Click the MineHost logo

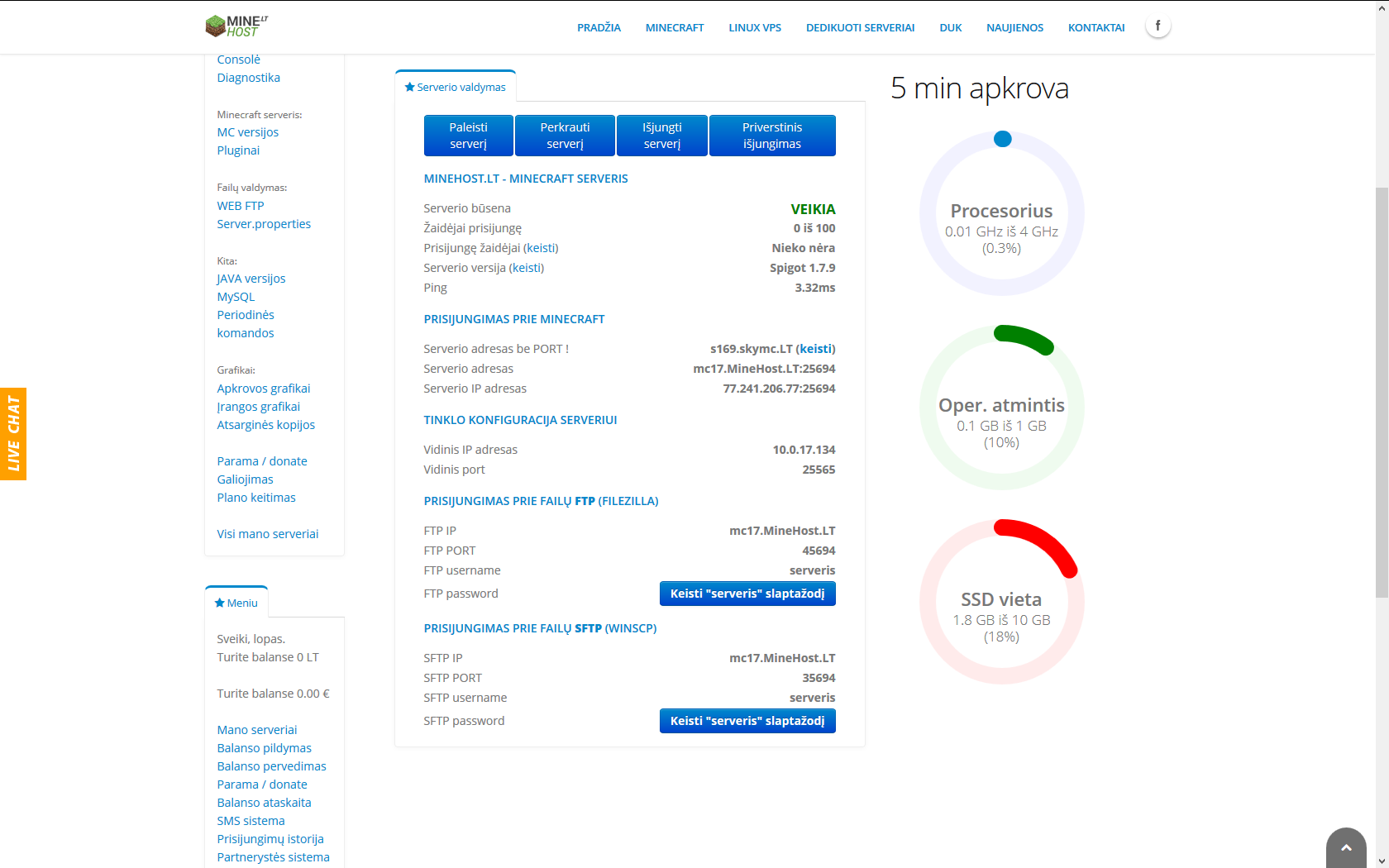point(236,26)
